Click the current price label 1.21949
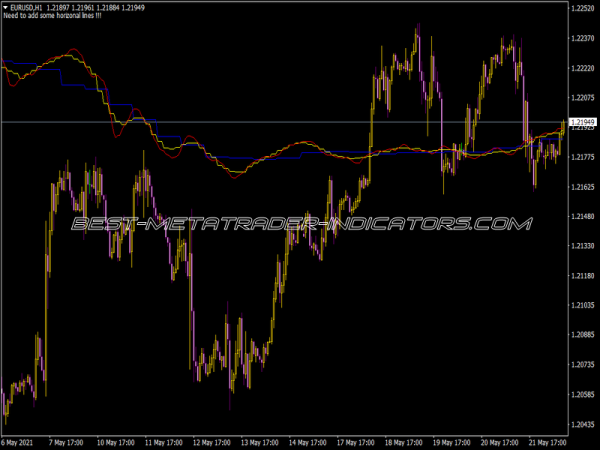Screen dimensions: 600x450 pyautogui.click(x=582, y=122)
